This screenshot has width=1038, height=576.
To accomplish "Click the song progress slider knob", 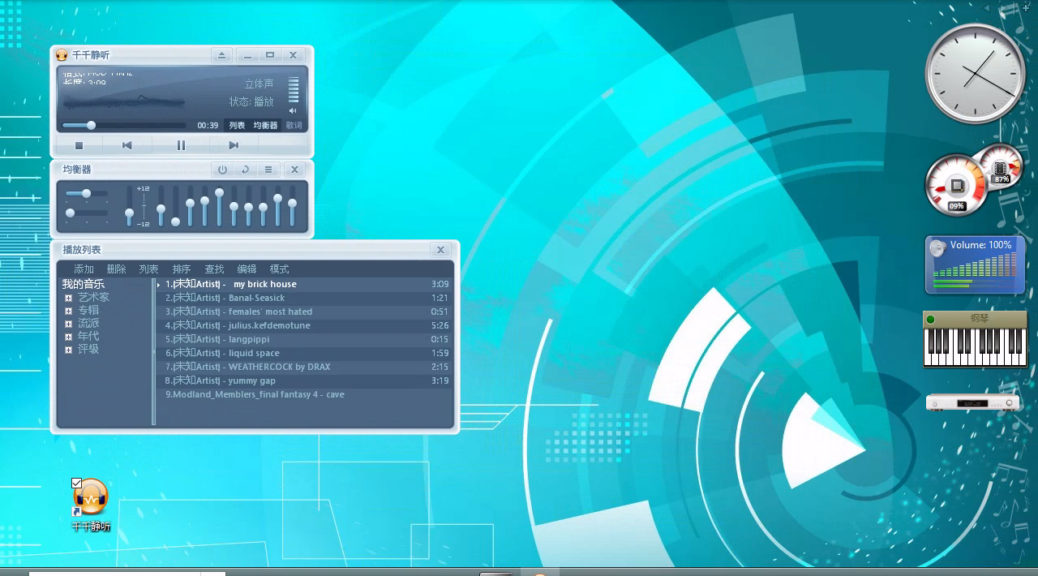I will [x=91, y=125].
